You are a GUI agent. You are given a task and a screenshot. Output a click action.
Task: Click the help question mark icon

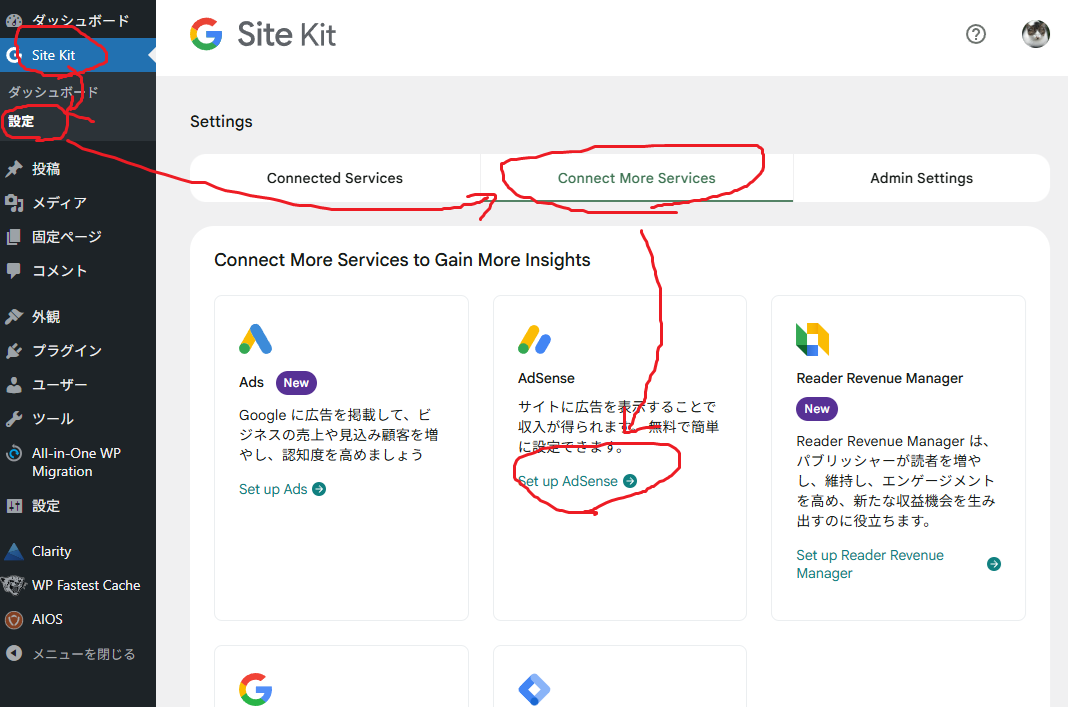pos(976,34)
